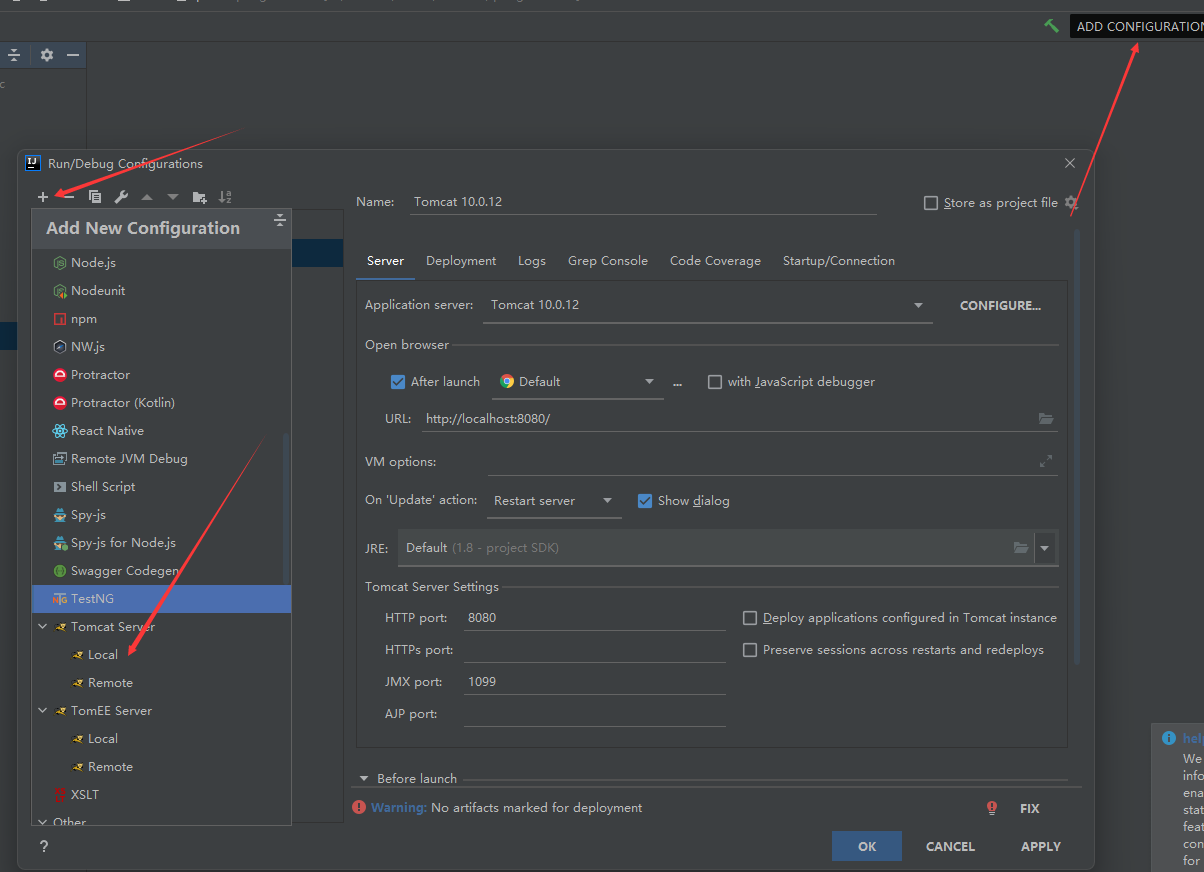Confirm with the OK button
1204x872 pixels.
pos(867,846)
